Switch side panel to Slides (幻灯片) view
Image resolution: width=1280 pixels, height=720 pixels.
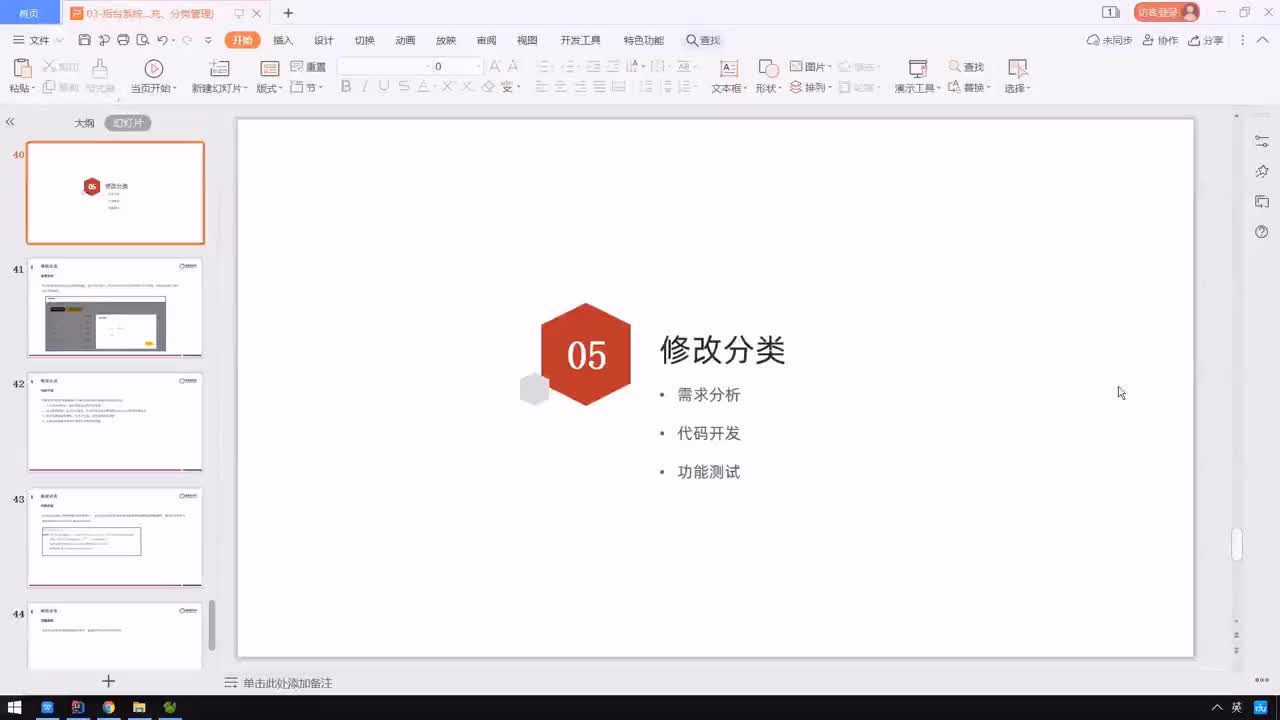click(128, 123)
